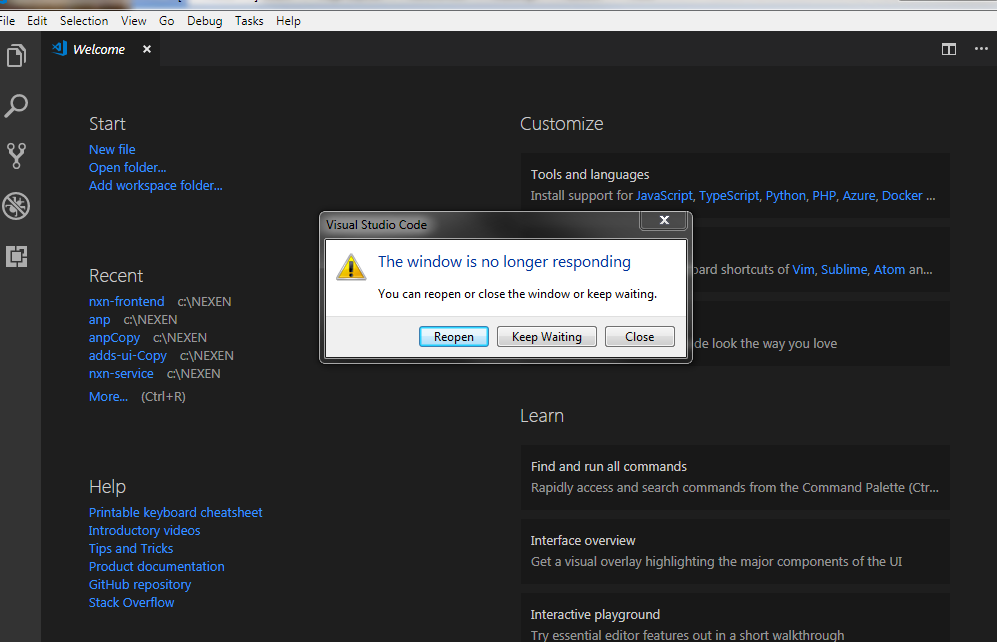Open the Go menu
Image resolution: width=997 pixels, height=642 pixels.
point(167,20)
